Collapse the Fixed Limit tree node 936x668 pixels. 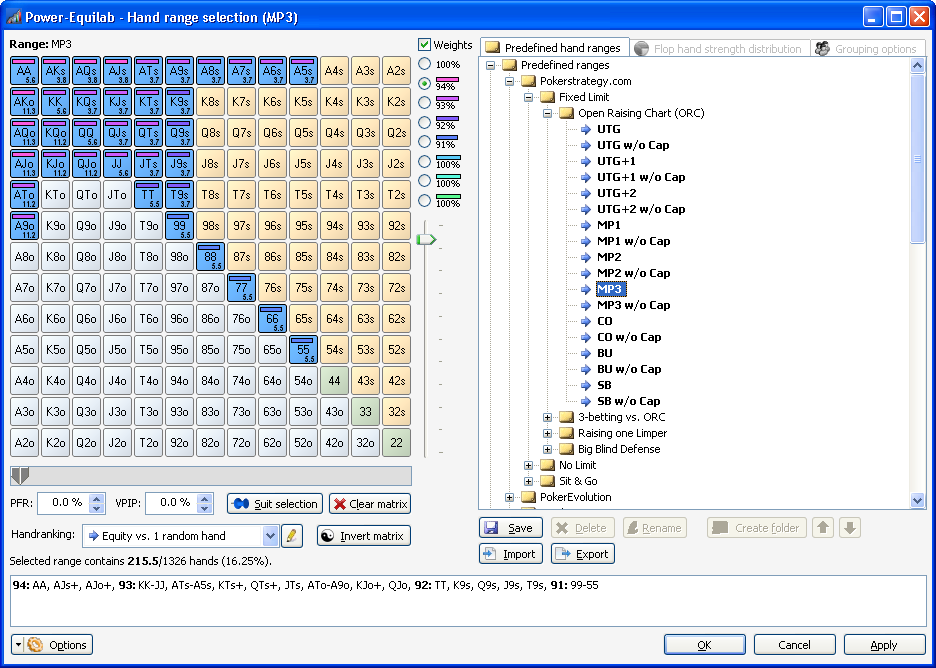point(528,97)
